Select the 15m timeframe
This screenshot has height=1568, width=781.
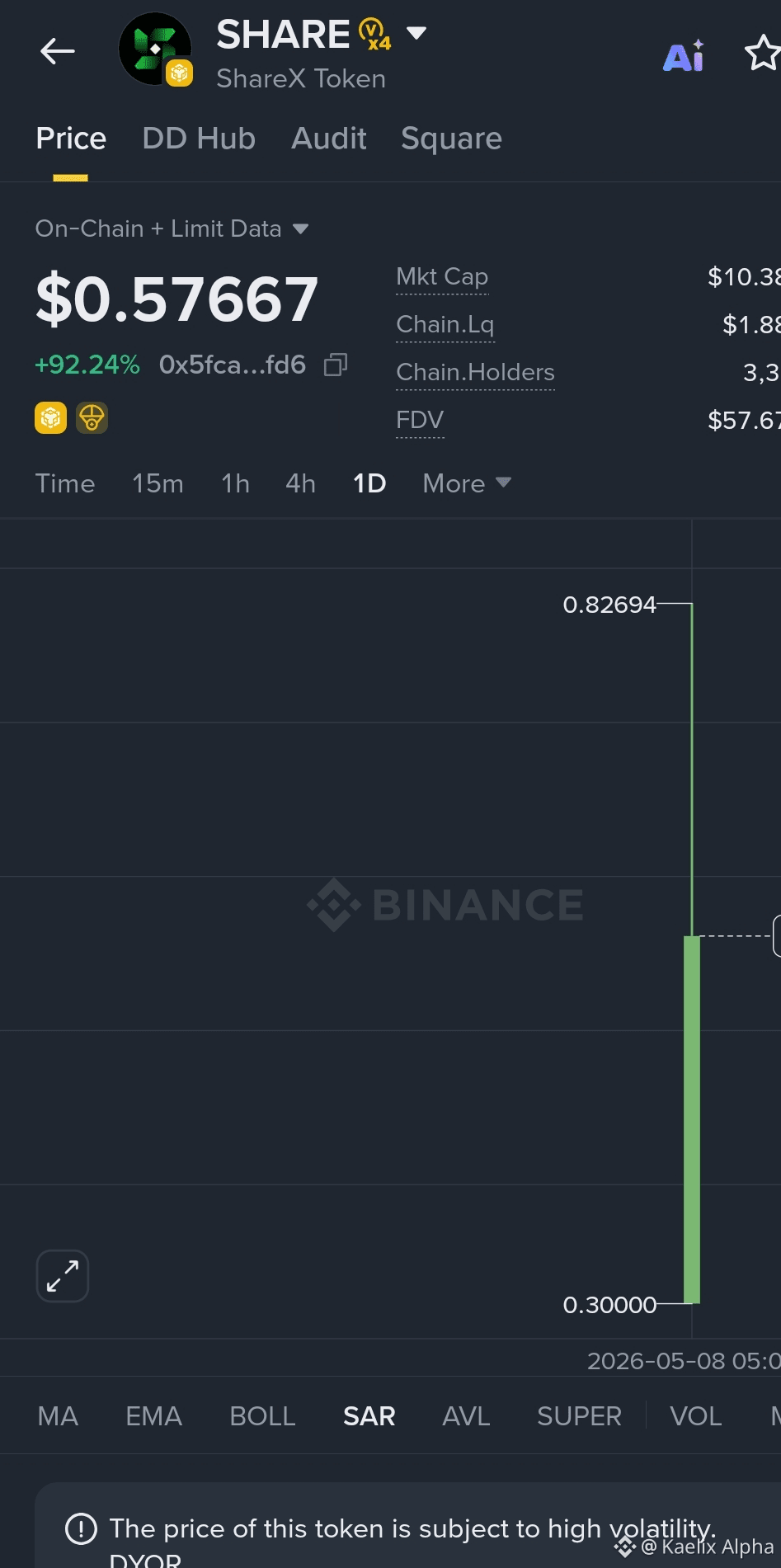pyautogui.click(x=158, y=483)
